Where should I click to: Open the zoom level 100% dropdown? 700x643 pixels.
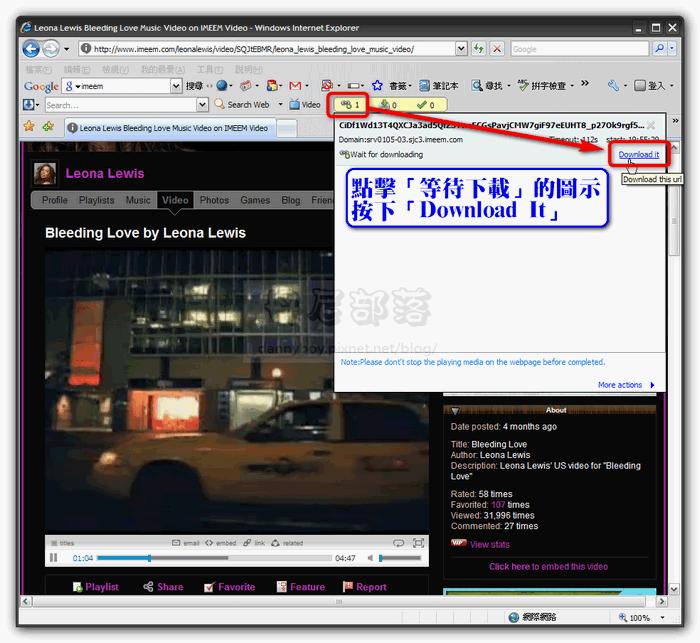pyautogui.click(x=662, y=618)
